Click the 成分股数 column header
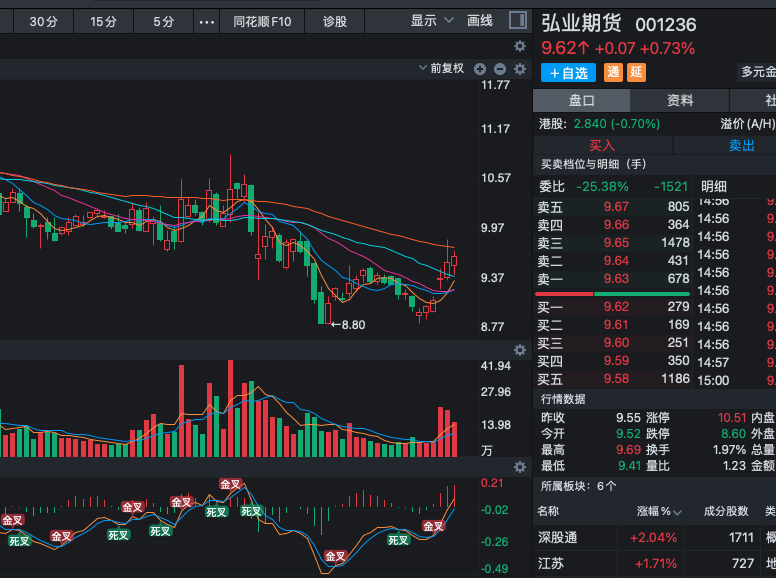The image size is (776, 578). click(726, 512)
